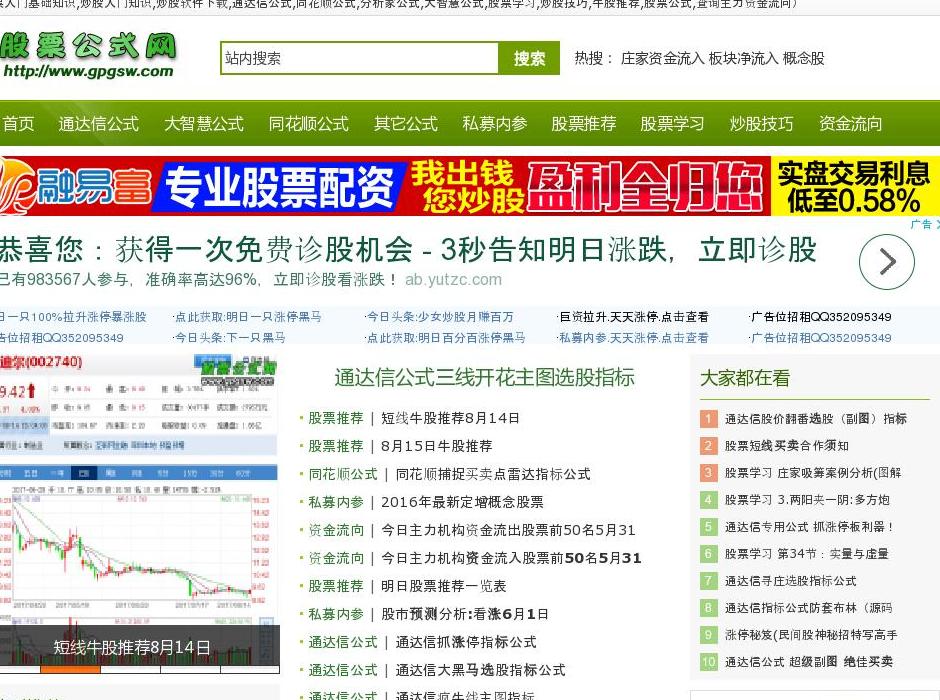Viewport: 940px width, 700px height.
Task: Open 私募内参 navigation menu item
Action: 495,123
